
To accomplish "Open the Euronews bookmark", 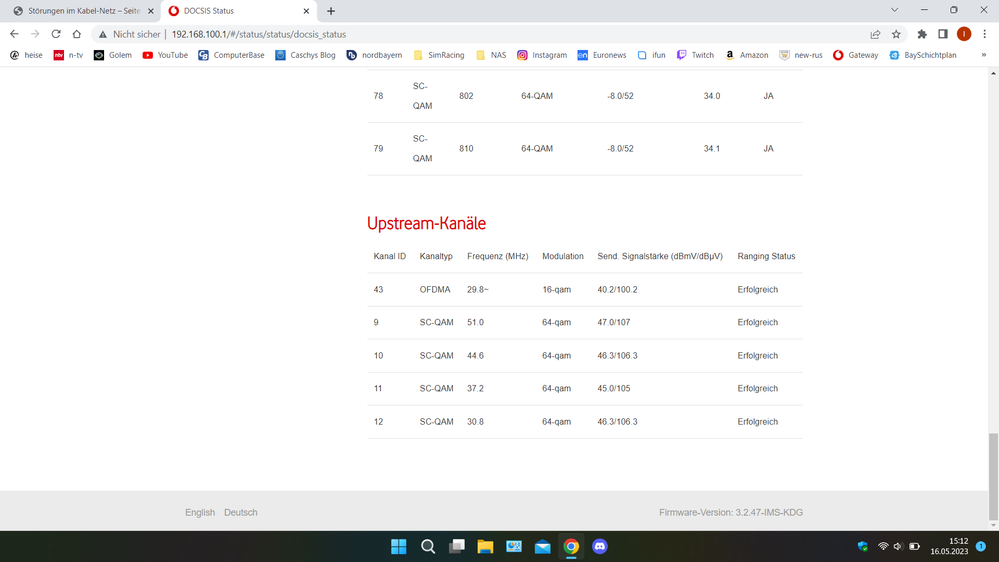I will pos(601,55).
